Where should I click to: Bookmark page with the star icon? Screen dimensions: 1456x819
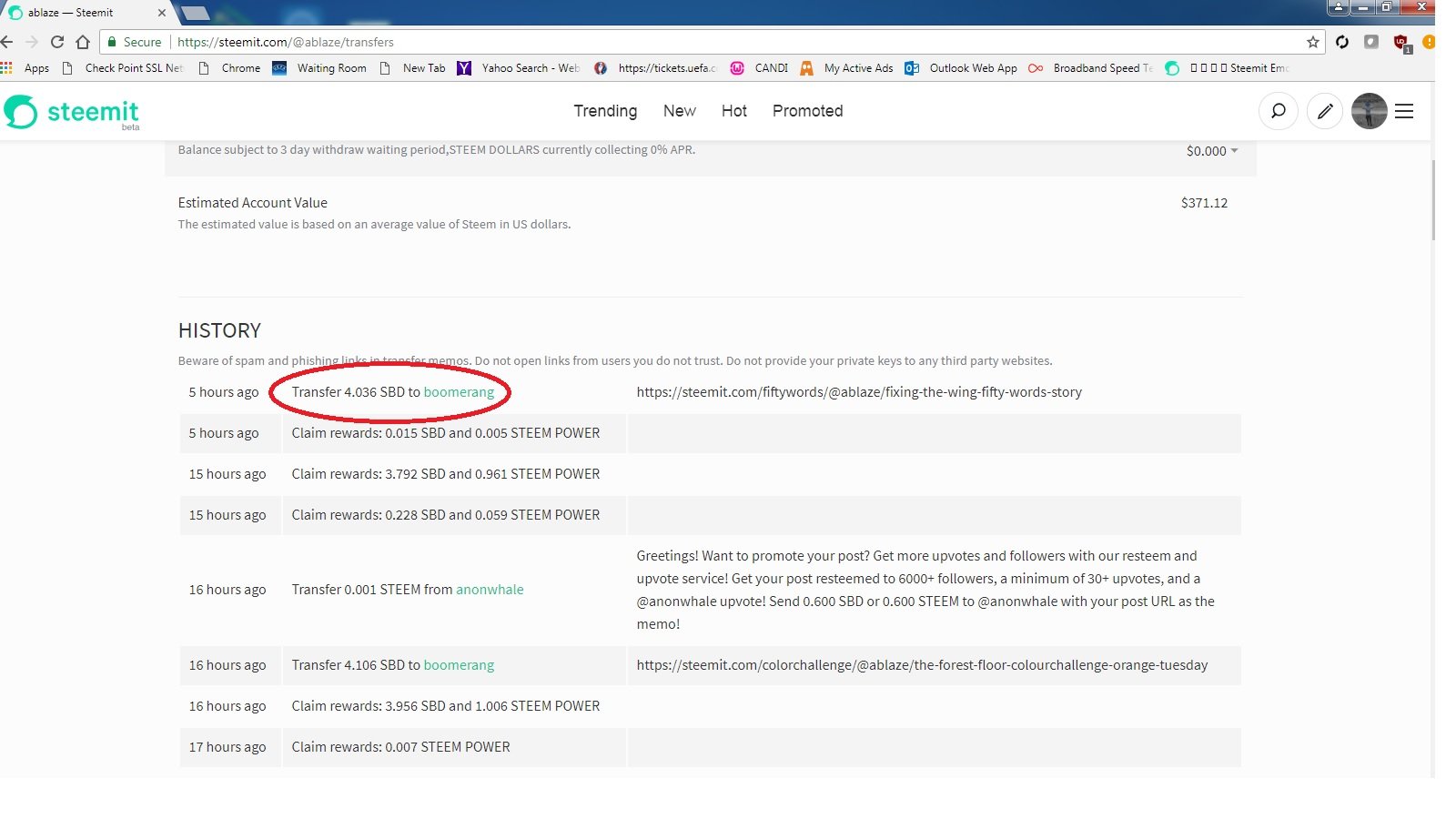click(x=1312, y=42)
